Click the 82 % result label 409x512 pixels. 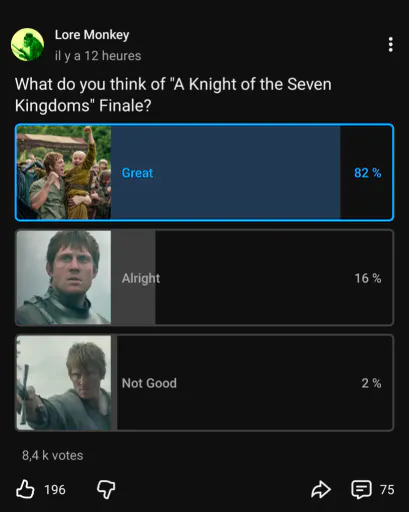(367, 173)
